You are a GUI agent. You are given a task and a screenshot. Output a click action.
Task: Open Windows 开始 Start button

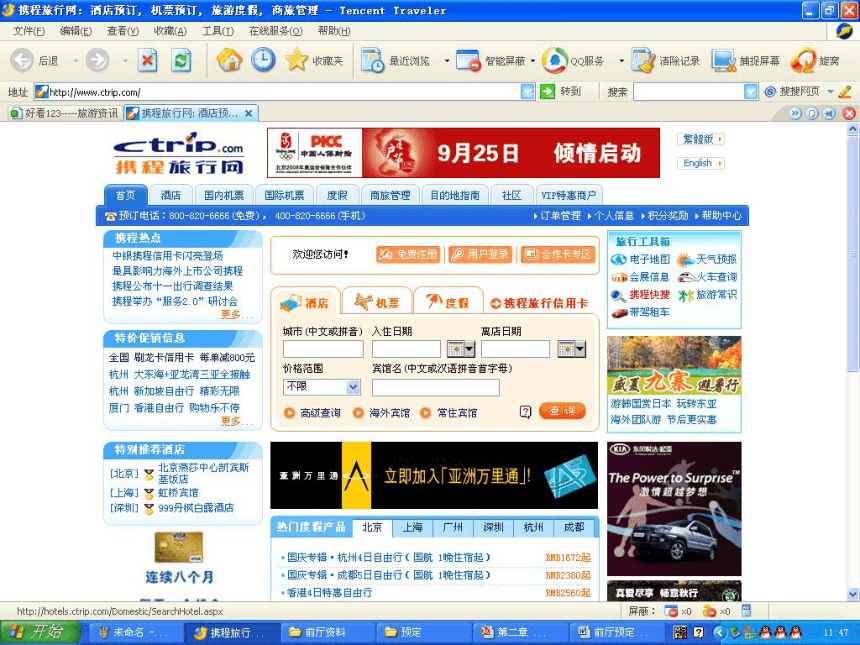39,632
